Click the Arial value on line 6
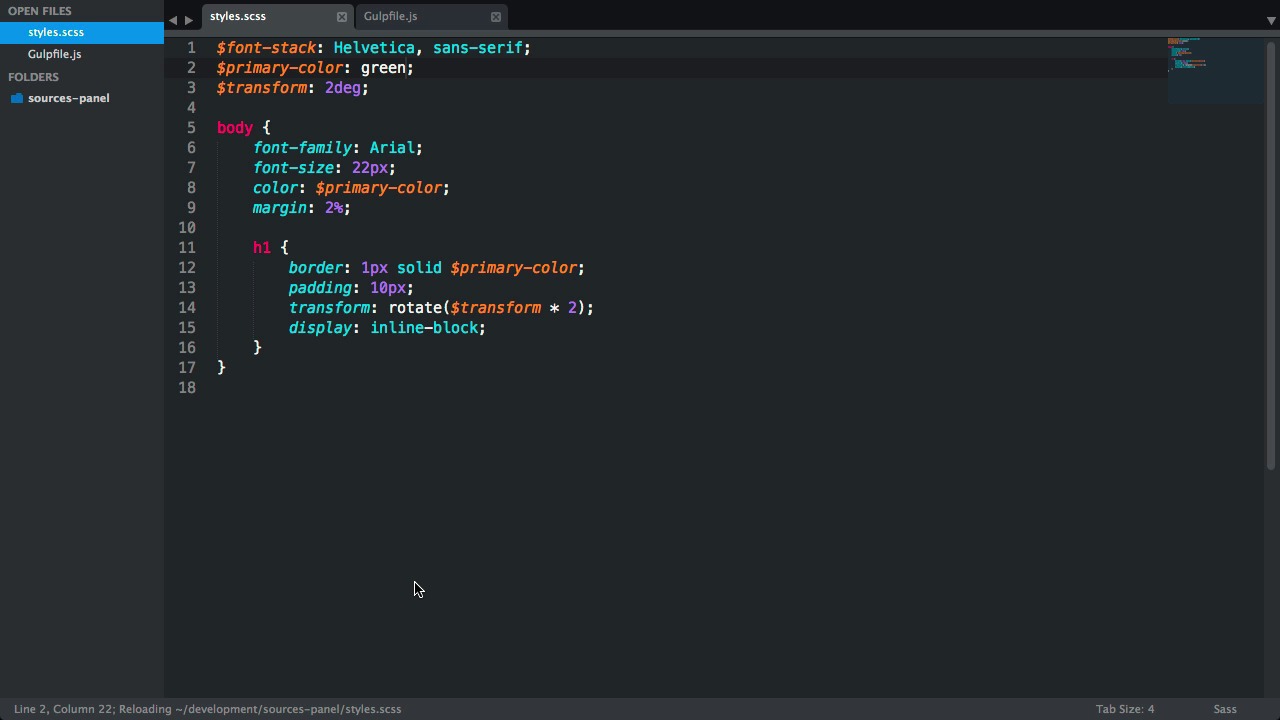The width and height of the screenshot is (1280, 720). pyautogui.click(x=392, y=148)
